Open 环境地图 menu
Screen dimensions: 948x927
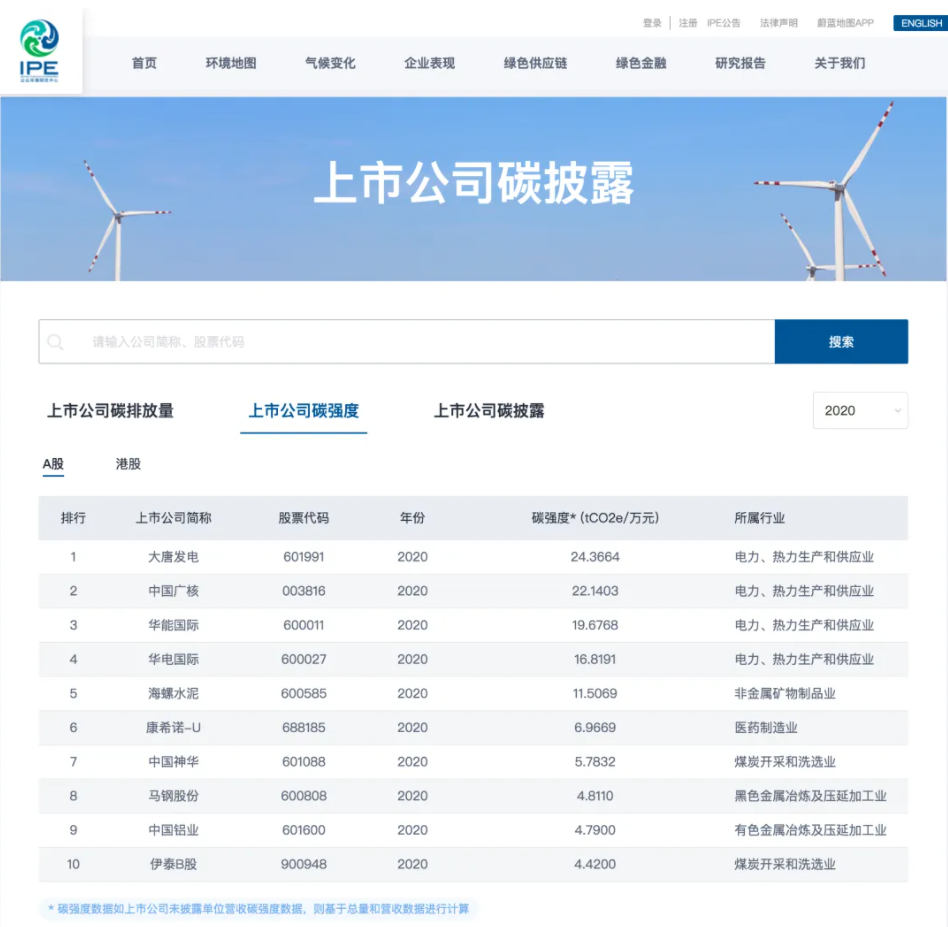(231, 63)
